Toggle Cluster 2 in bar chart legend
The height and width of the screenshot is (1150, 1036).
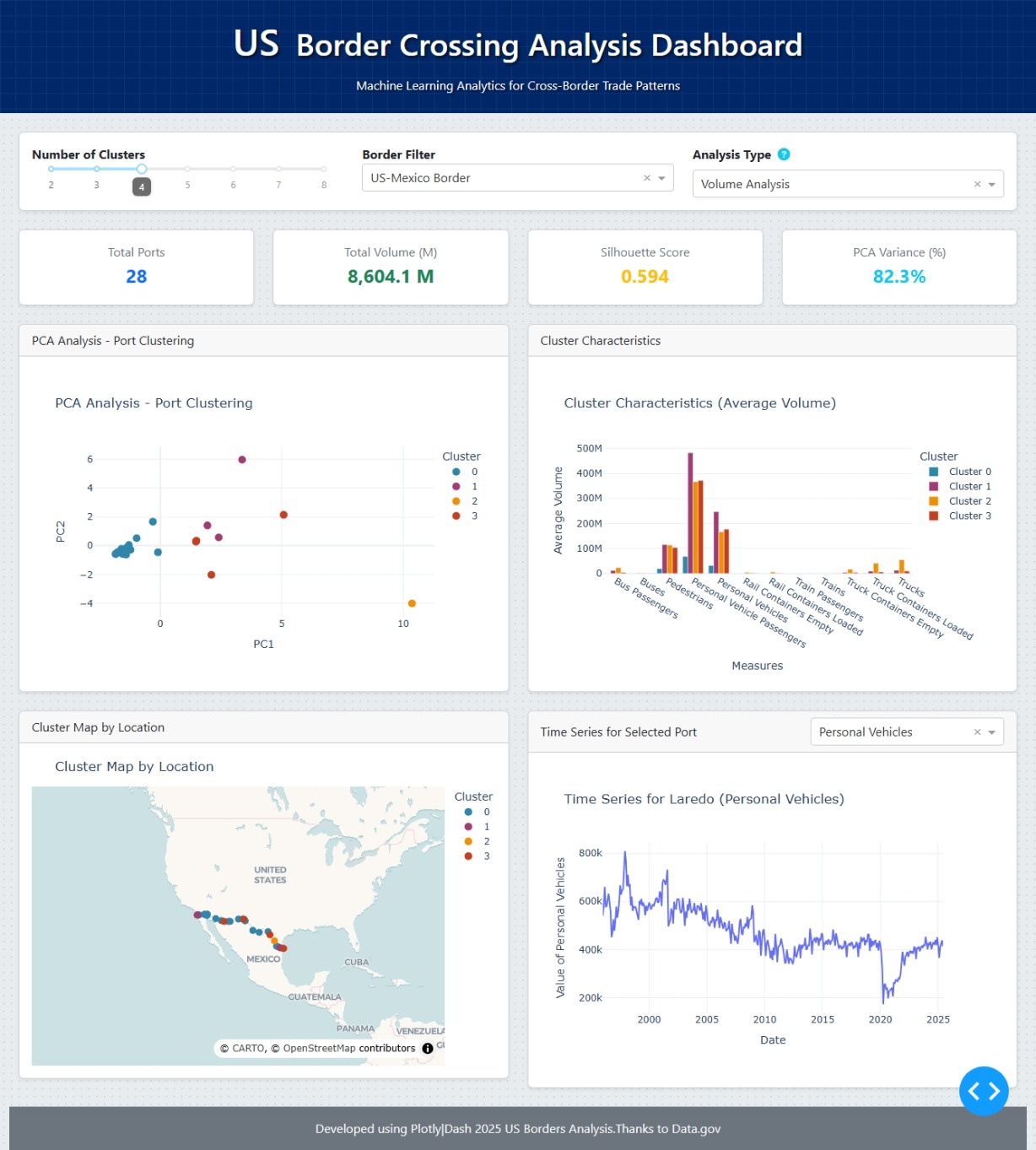(x=960, y=501)
